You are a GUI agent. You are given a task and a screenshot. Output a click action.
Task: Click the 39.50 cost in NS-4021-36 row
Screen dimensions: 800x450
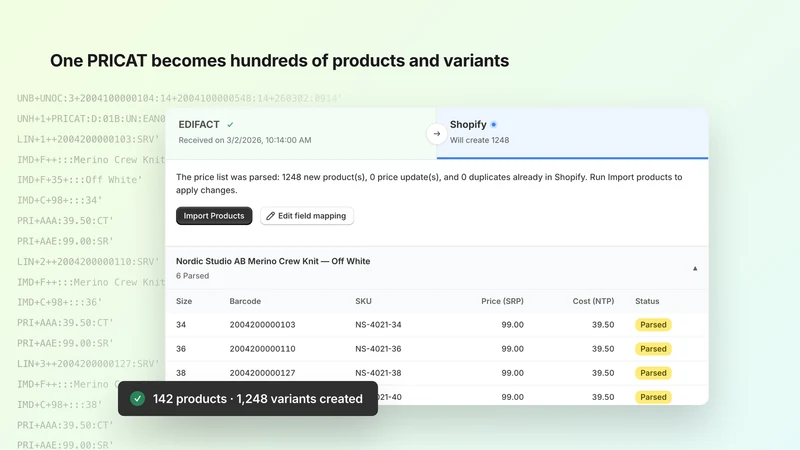point(603,349)
